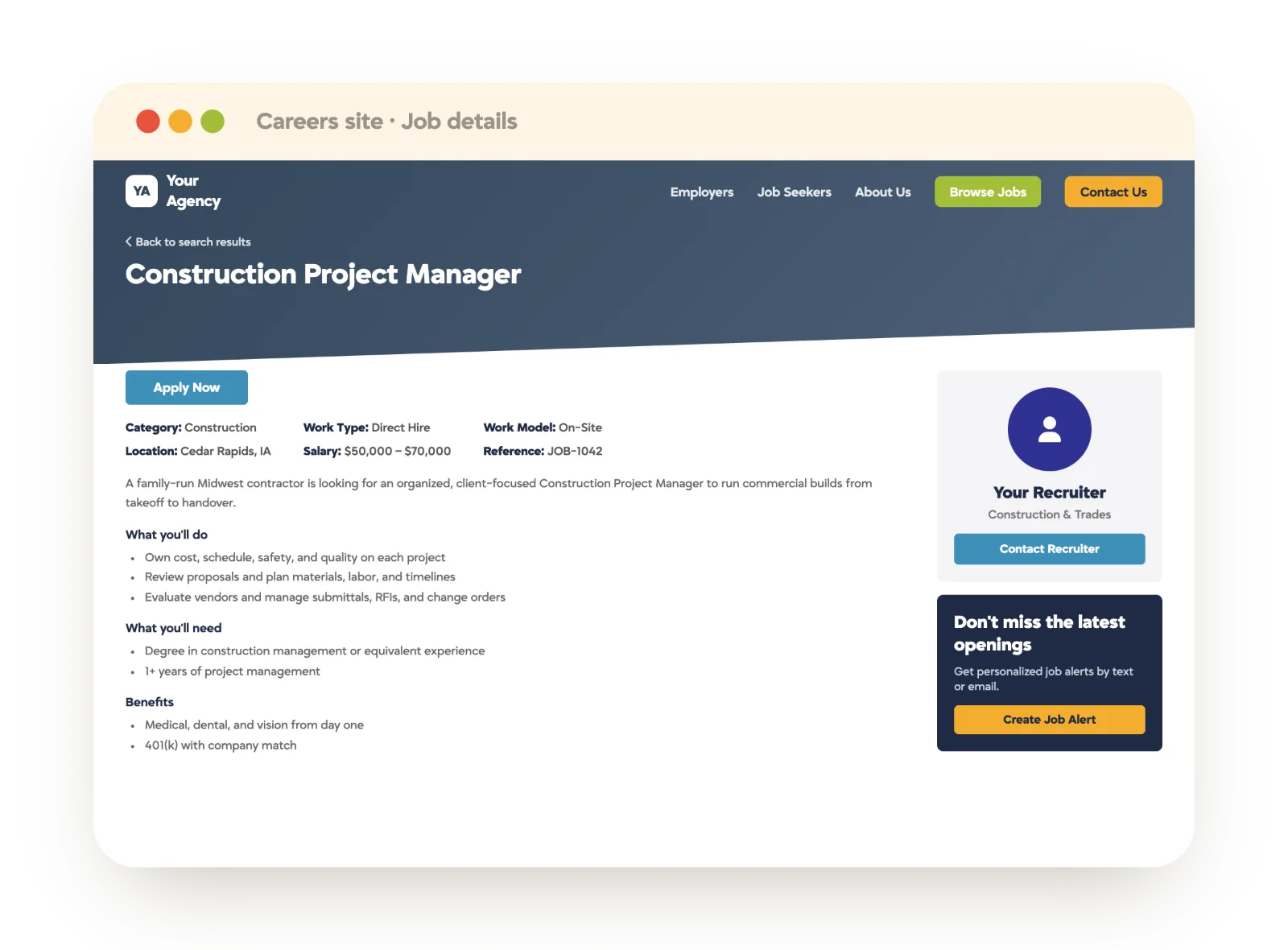Click Work Type: Direct Hire text
The width and height of the screenshot is (1288, 950).
[x=366, y=427]
